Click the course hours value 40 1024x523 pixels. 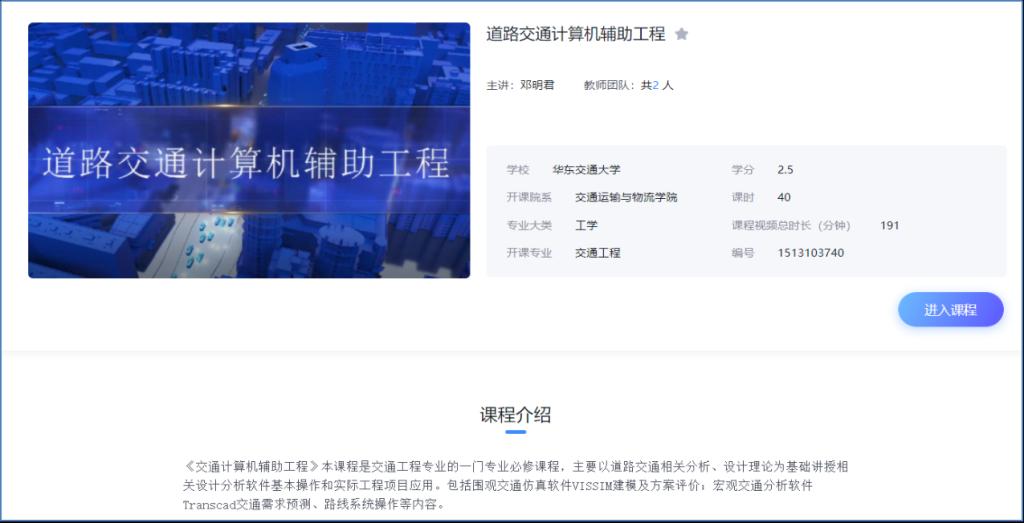[x=783, y=197]
